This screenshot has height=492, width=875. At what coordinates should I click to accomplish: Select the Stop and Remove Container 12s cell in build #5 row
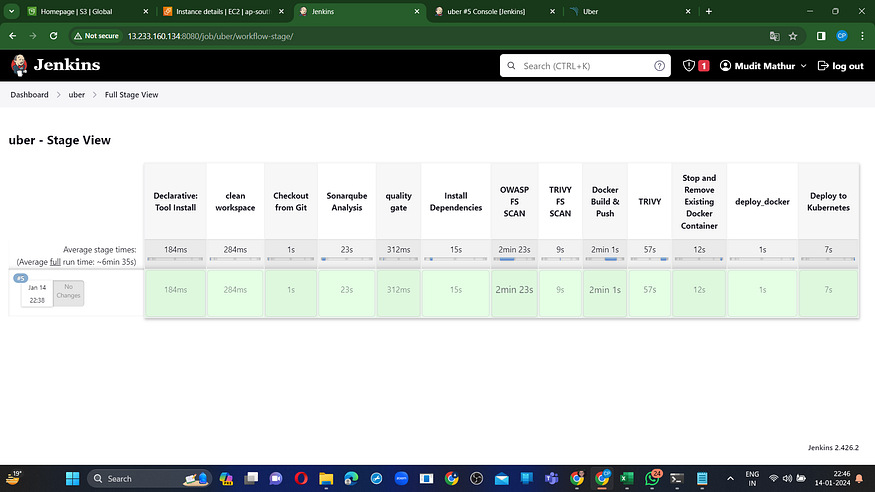pos(699,293)
